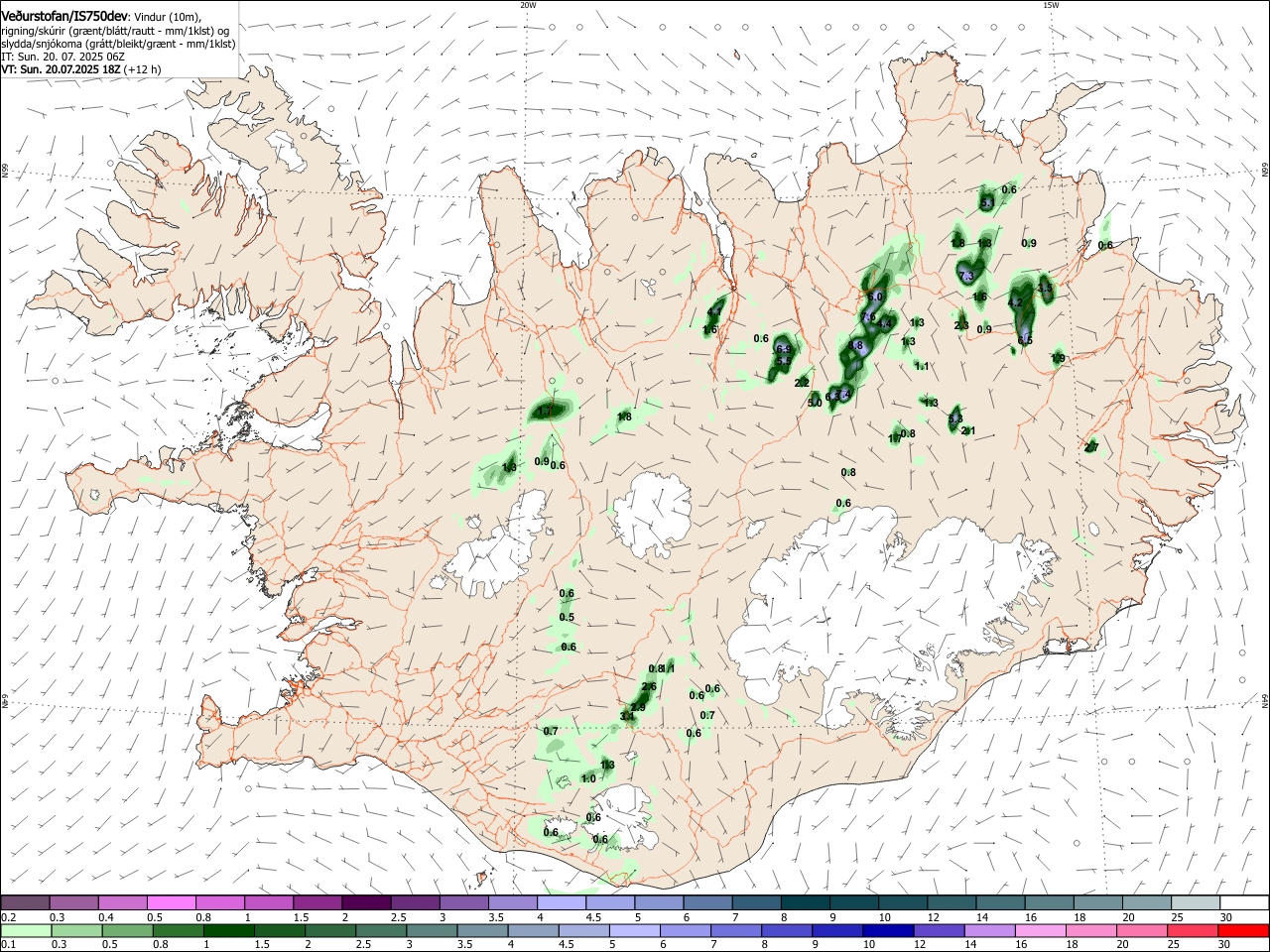Screen dimensions: 1270x952
Task: Click the 5.1 precipitation value in northeast
Action: 987,203
